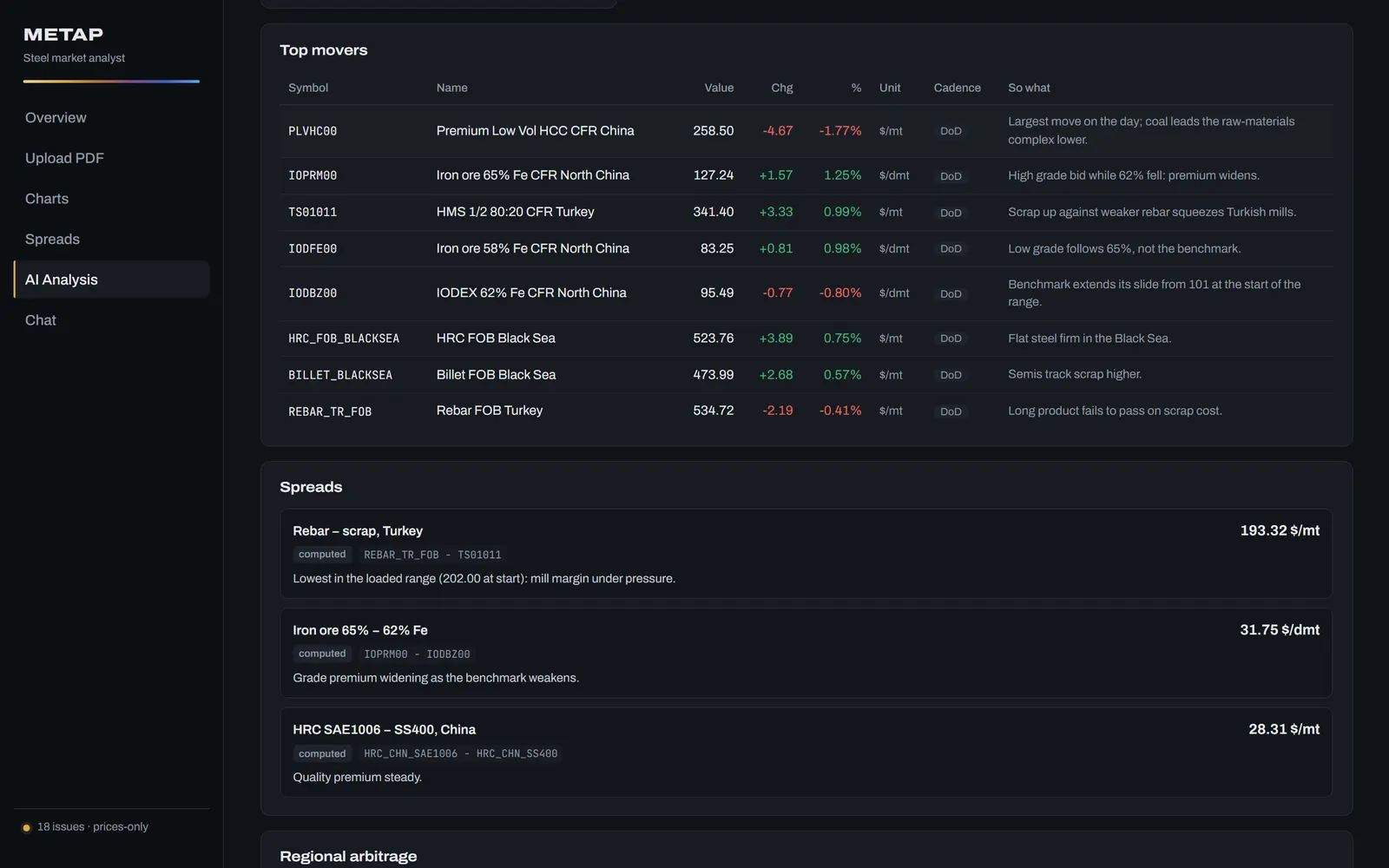Image resolution: width=1389 pixels, height=868 pixels.
Task: Click the METAP logo title
Action: 63,35
